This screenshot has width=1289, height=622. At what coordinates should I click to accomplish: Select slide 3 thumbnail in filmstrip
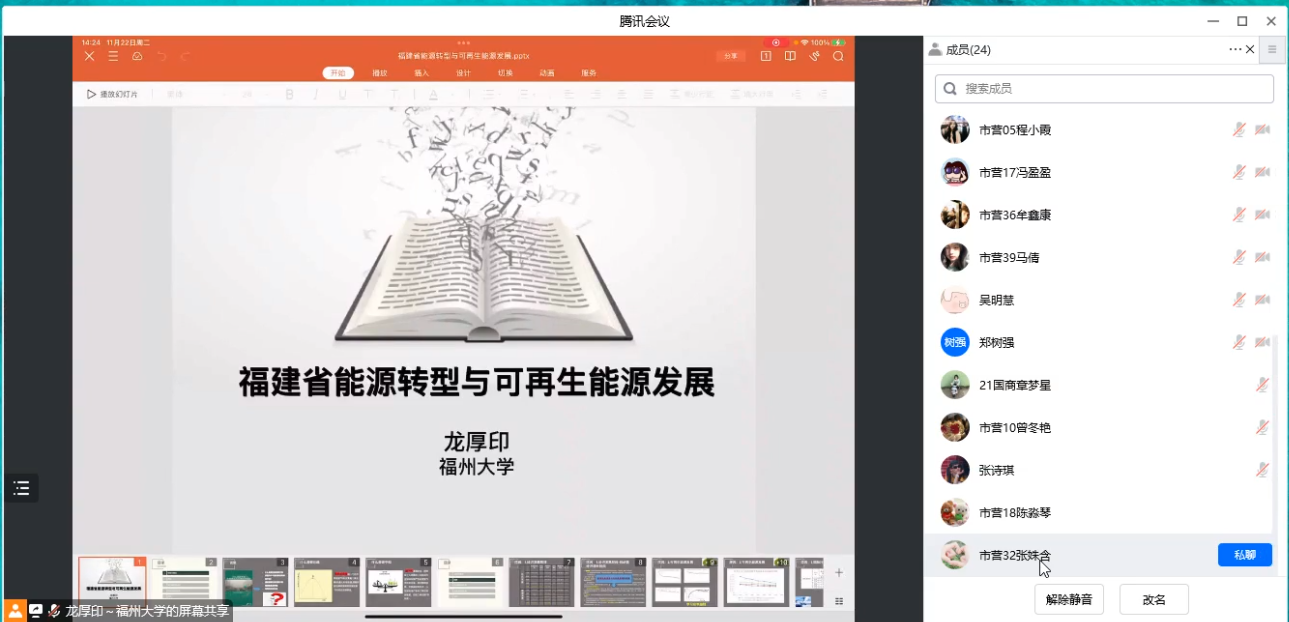point(255,582)
